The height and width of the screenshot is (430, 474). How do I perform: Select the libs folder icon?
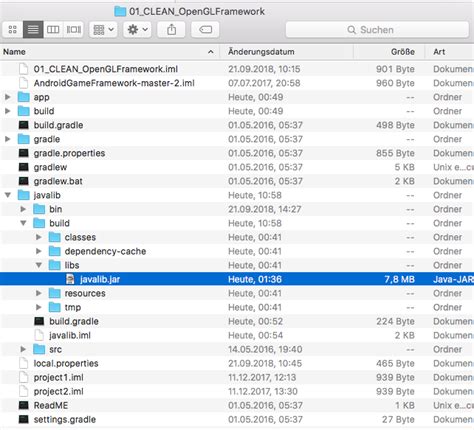click(x=54, y=265)
